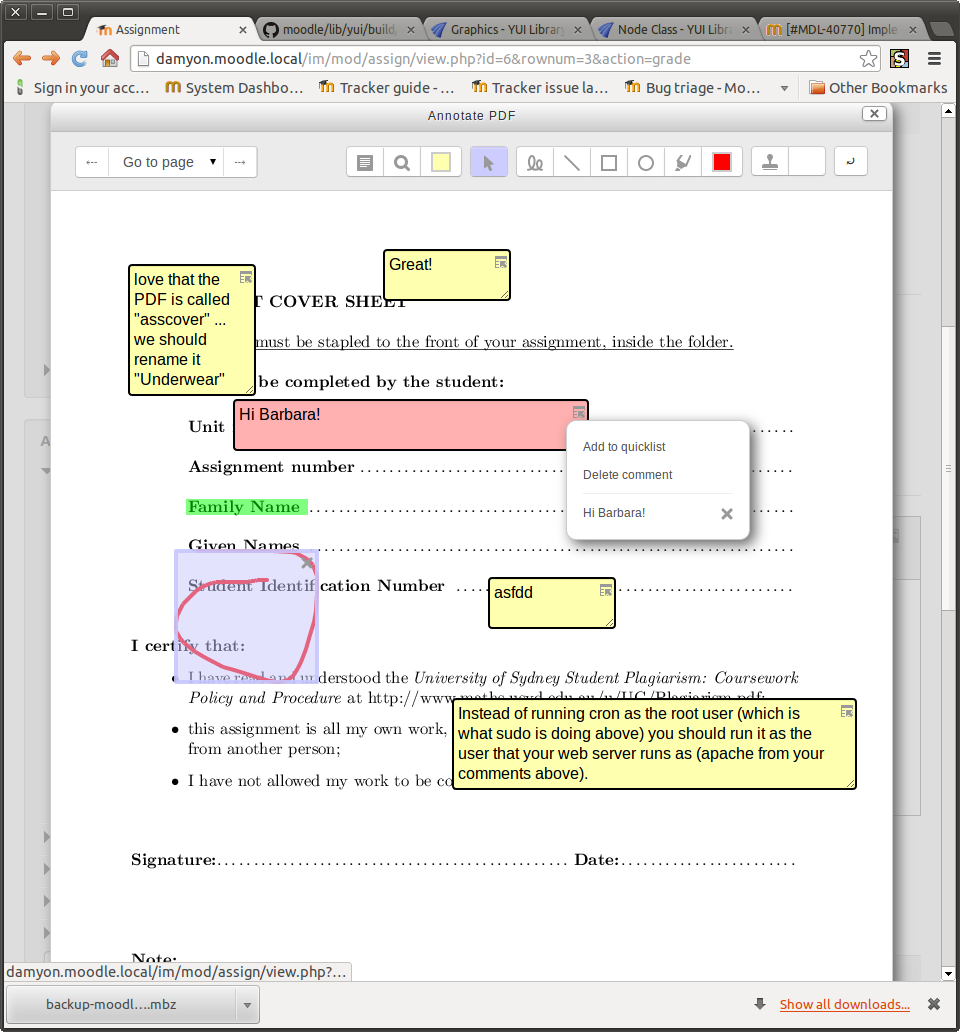
Task: Select the stamp tool
Action: tap(770, 163)
